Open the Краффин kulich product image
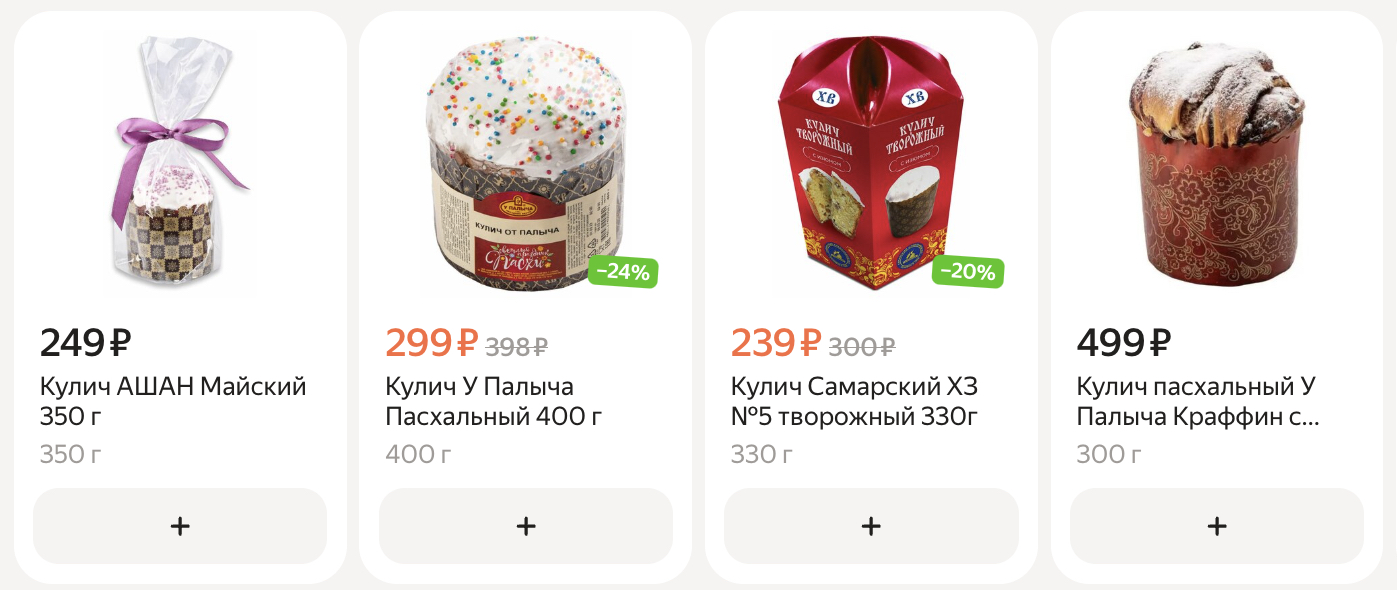The width and height of the screenshot is (1397, 590). click(1217, 163)
